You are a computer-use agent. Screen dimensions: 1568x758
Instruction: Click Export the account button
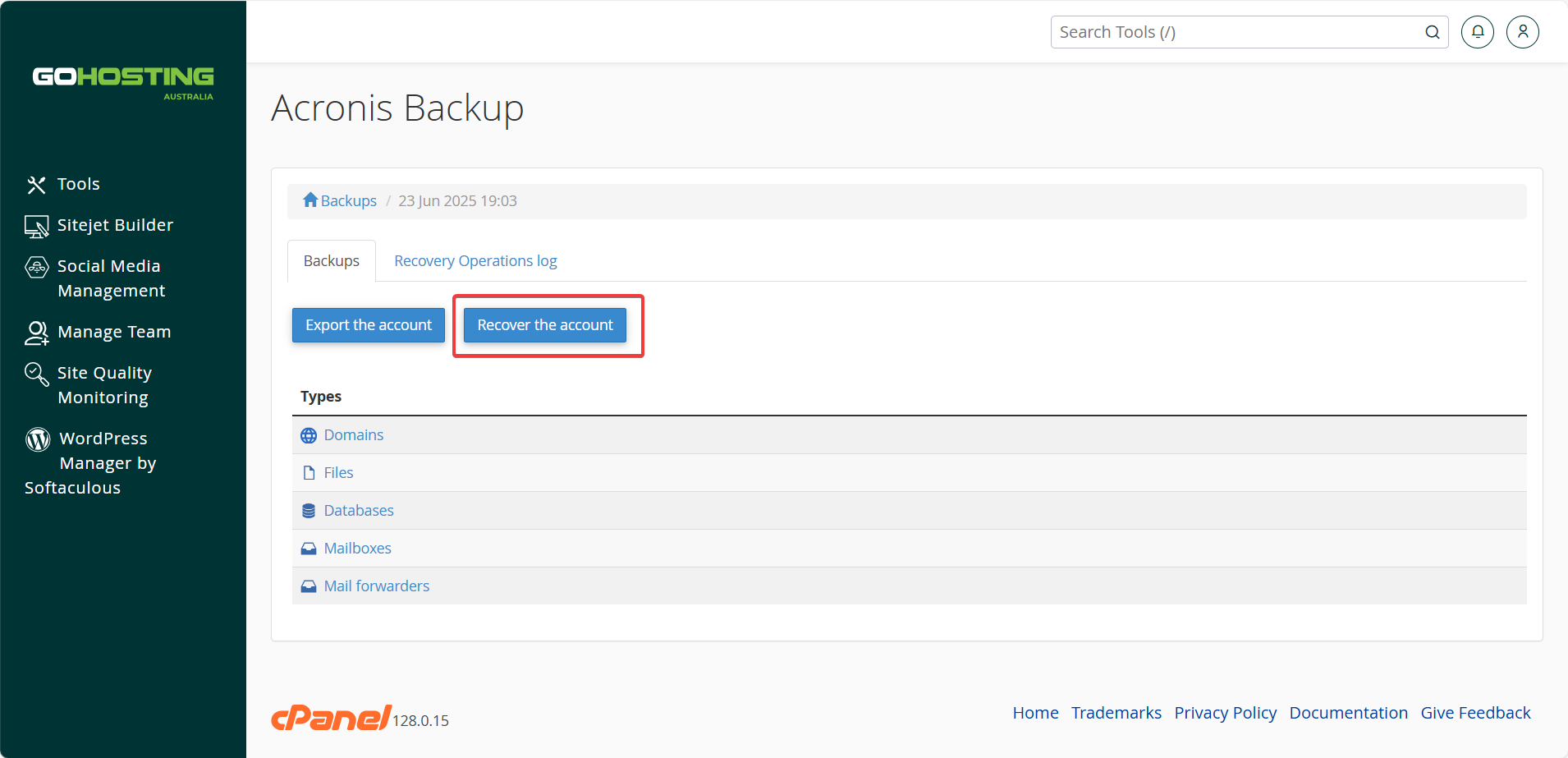click(x=369, y=325)
